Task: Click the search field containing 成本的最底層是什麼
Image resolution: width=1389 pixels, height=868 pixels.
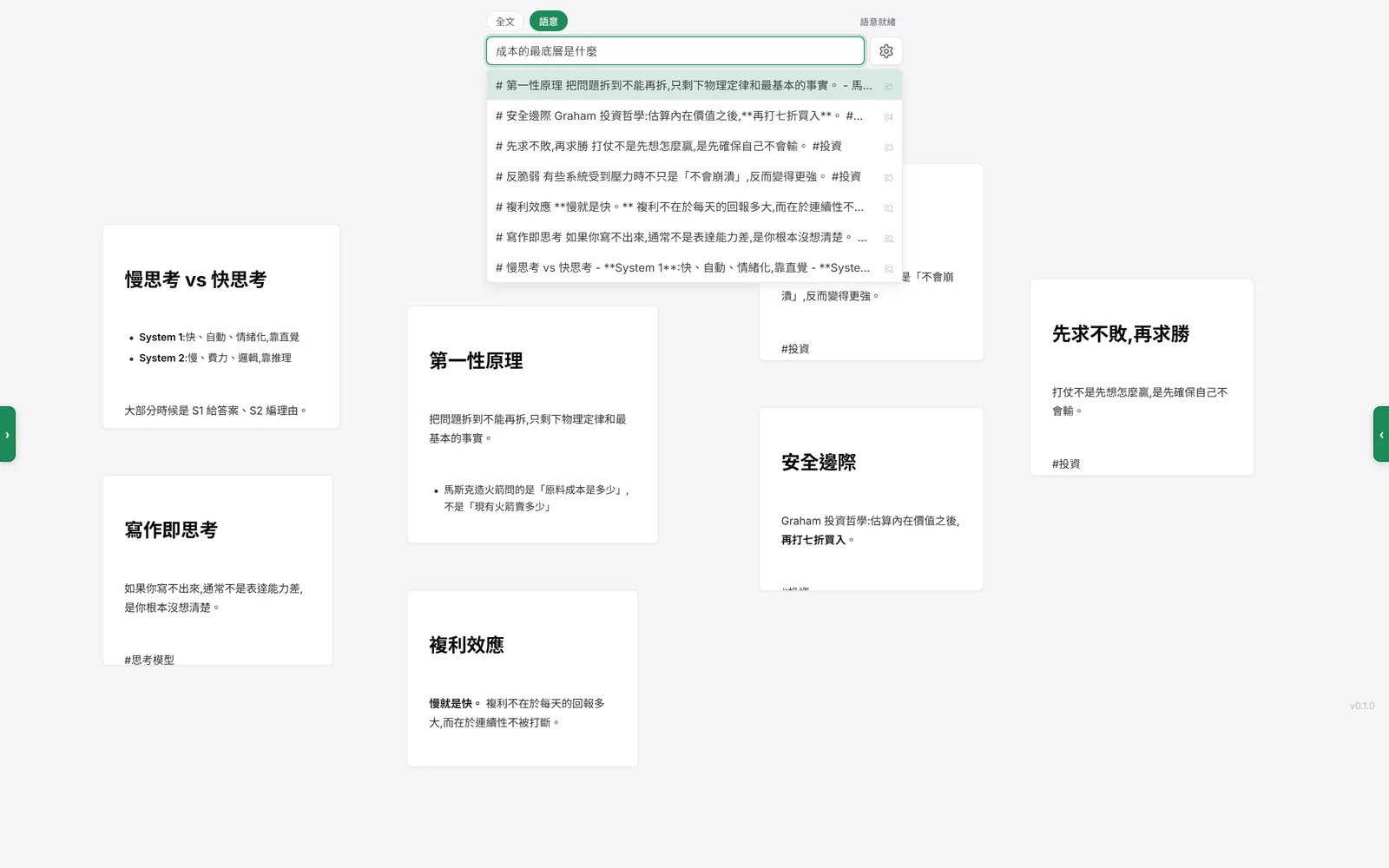Action: point(675,51)
